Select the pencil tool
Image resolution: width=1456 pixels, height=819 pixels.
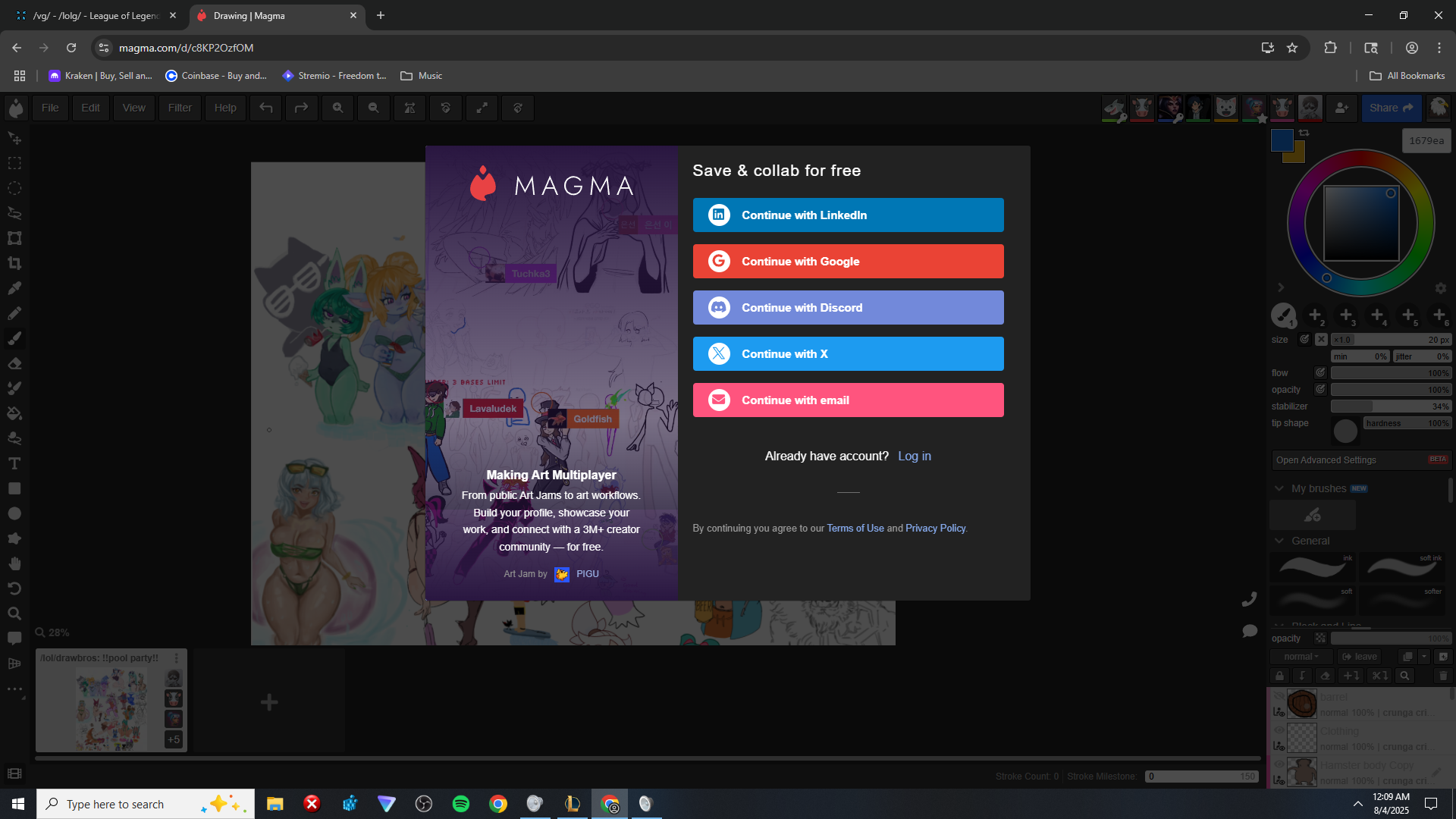pyautogui.click(x=14, y=313)
